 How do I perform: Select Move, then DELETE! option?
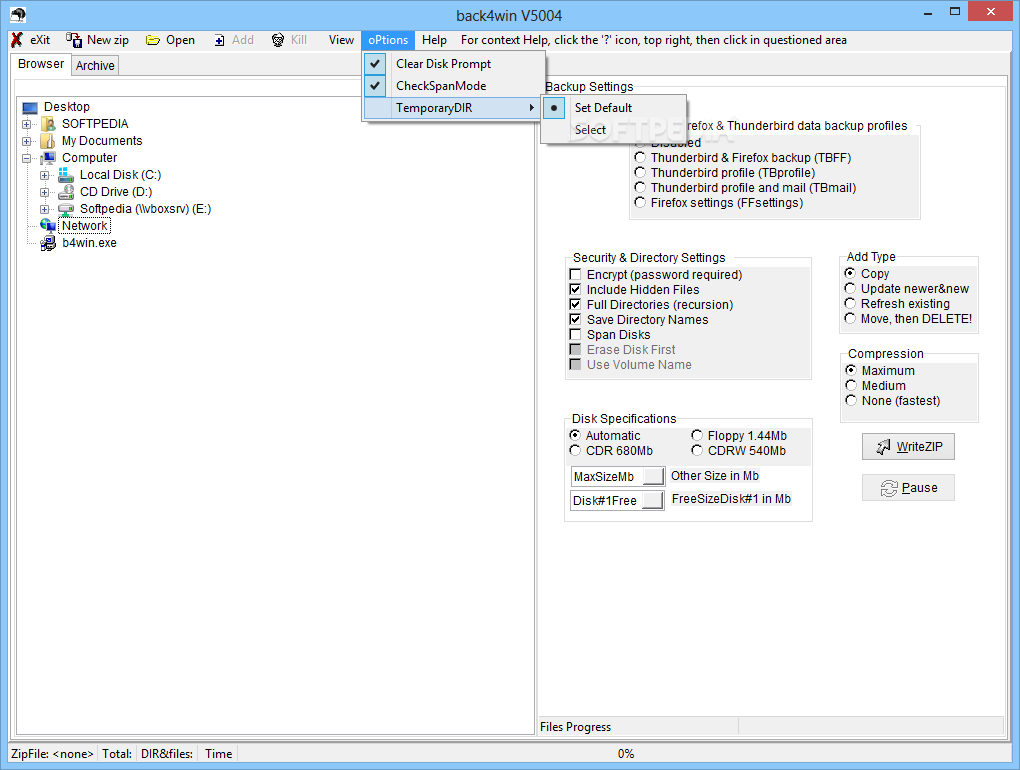pos(850,318)
